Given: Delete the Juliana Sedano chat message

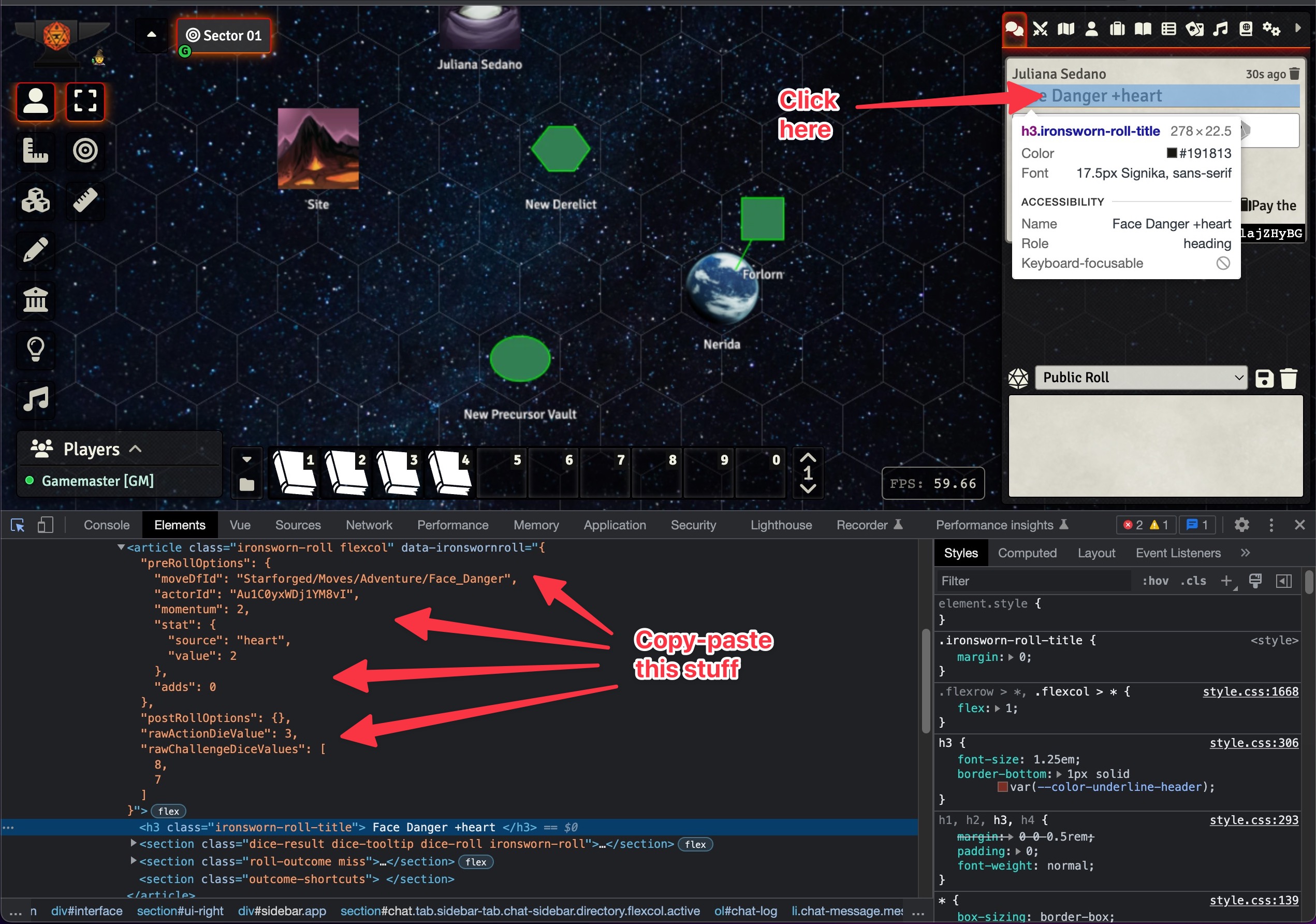Looking at the screenshot, I should click(x=1294, y=74).
